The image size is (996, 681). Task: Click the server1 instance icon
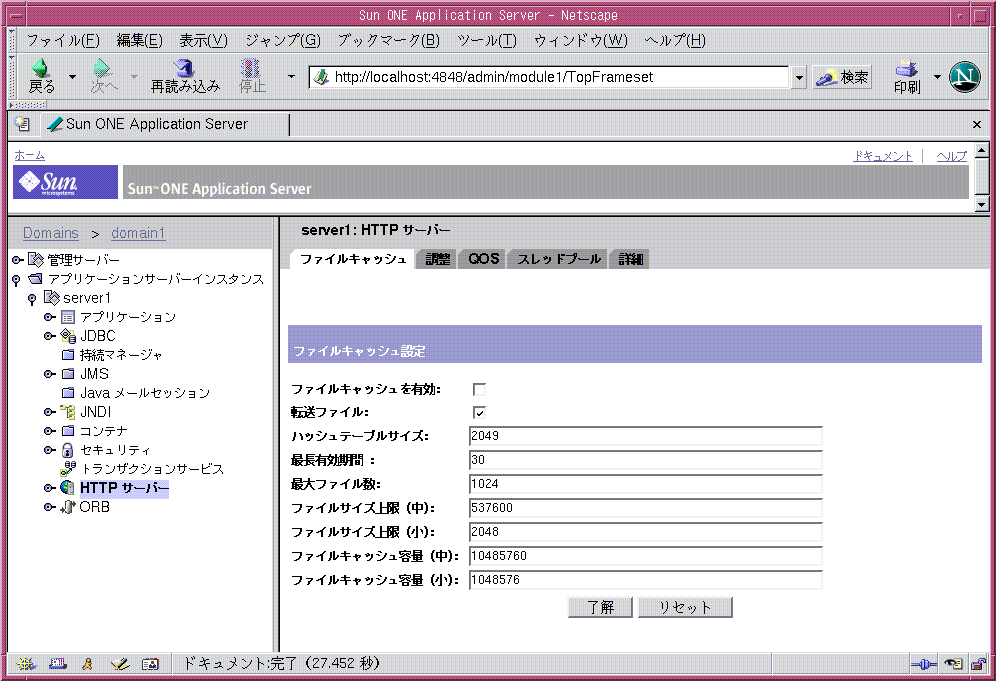coord(51,297)
